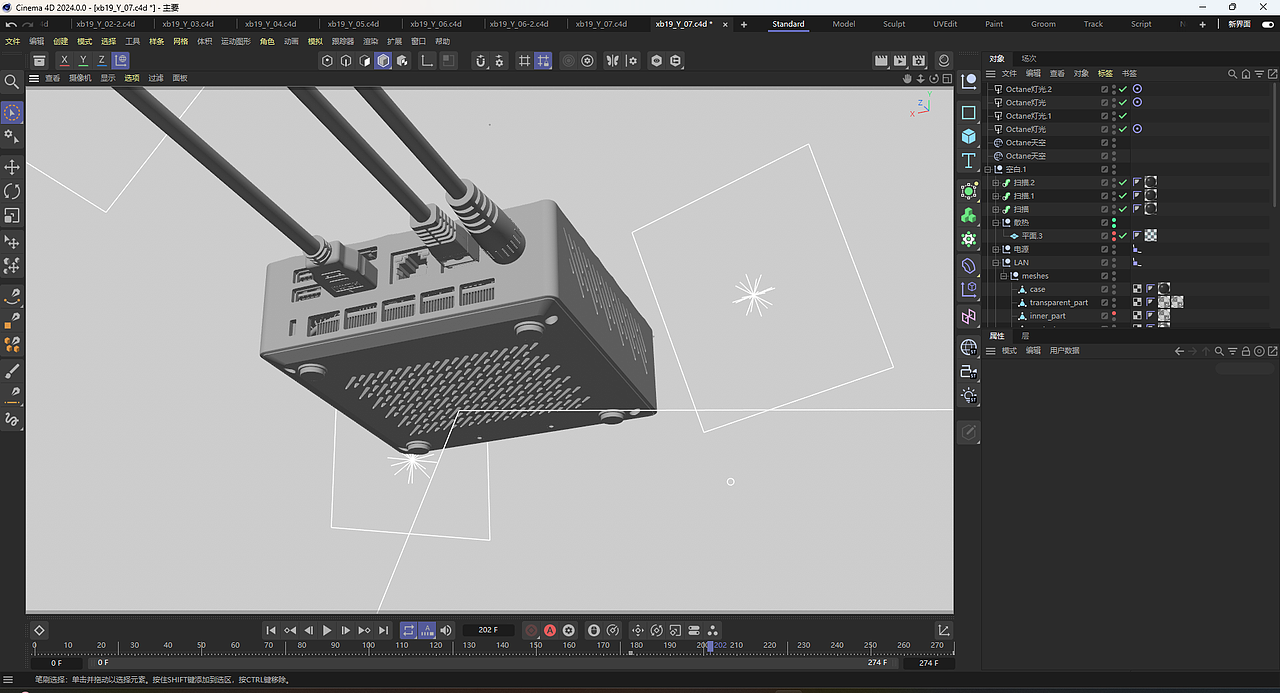The image size is (1280, 693).
Task: Expand the 扫描.1 tree node
Action: pos(995,196)
